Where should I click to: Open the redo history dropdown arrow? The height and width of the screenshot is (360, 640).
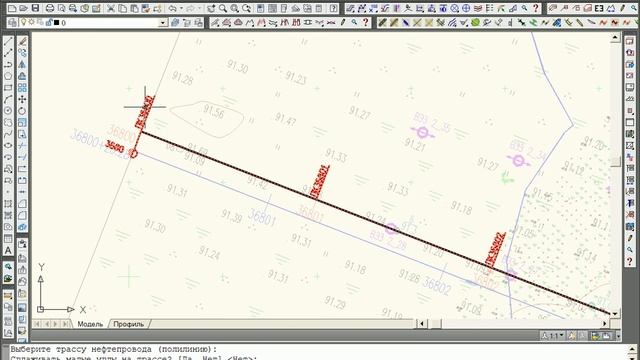point(200,8)
